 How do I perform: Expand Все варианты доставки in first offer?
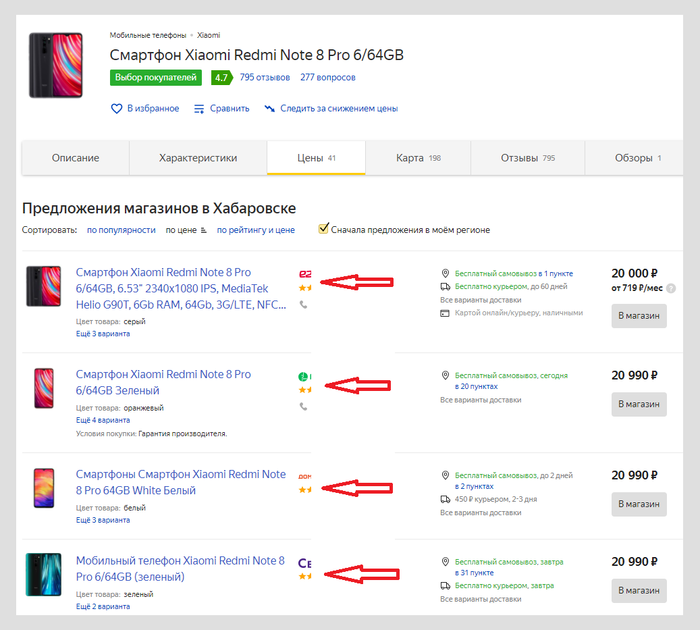click(481, 300)
